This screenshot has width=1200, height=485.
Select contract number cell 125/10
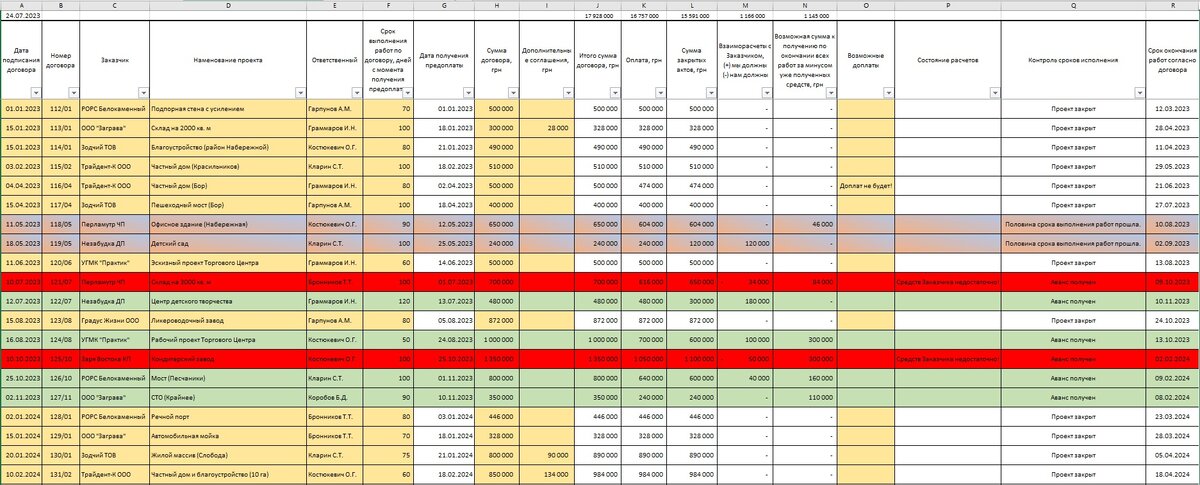click(62, 358)
